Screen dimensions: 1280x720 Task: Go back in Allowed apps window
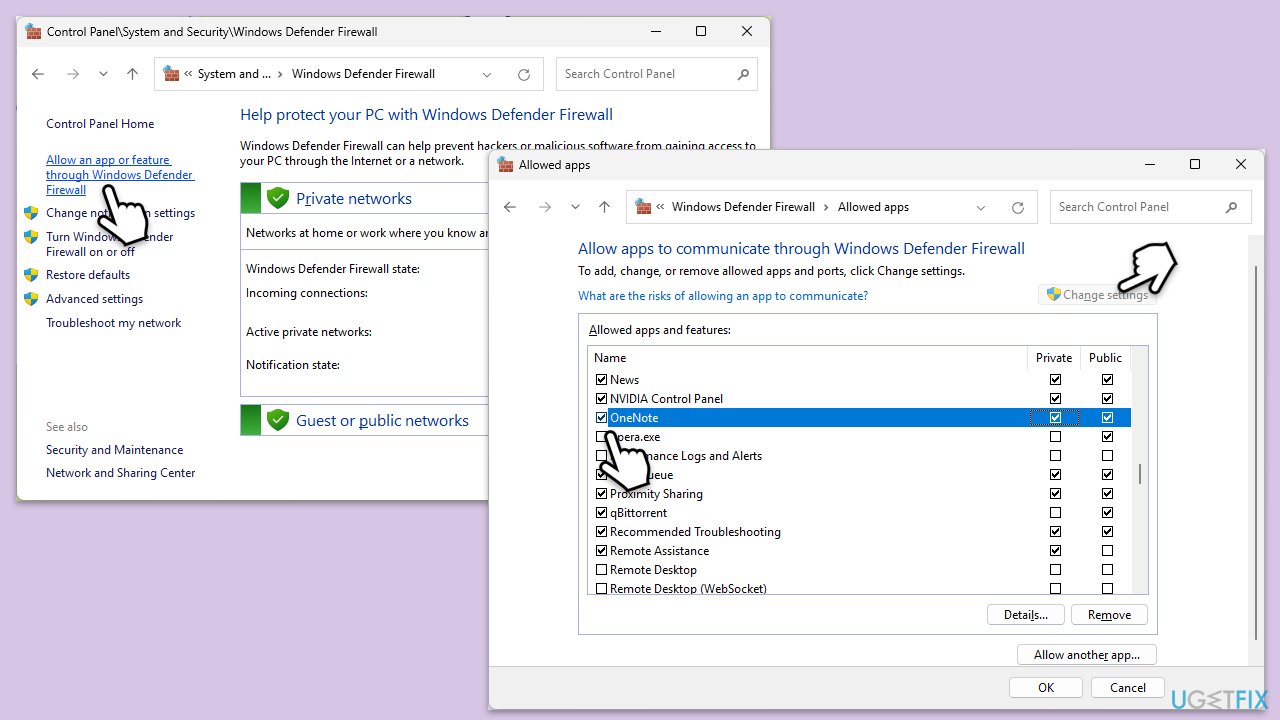(510, 207)
